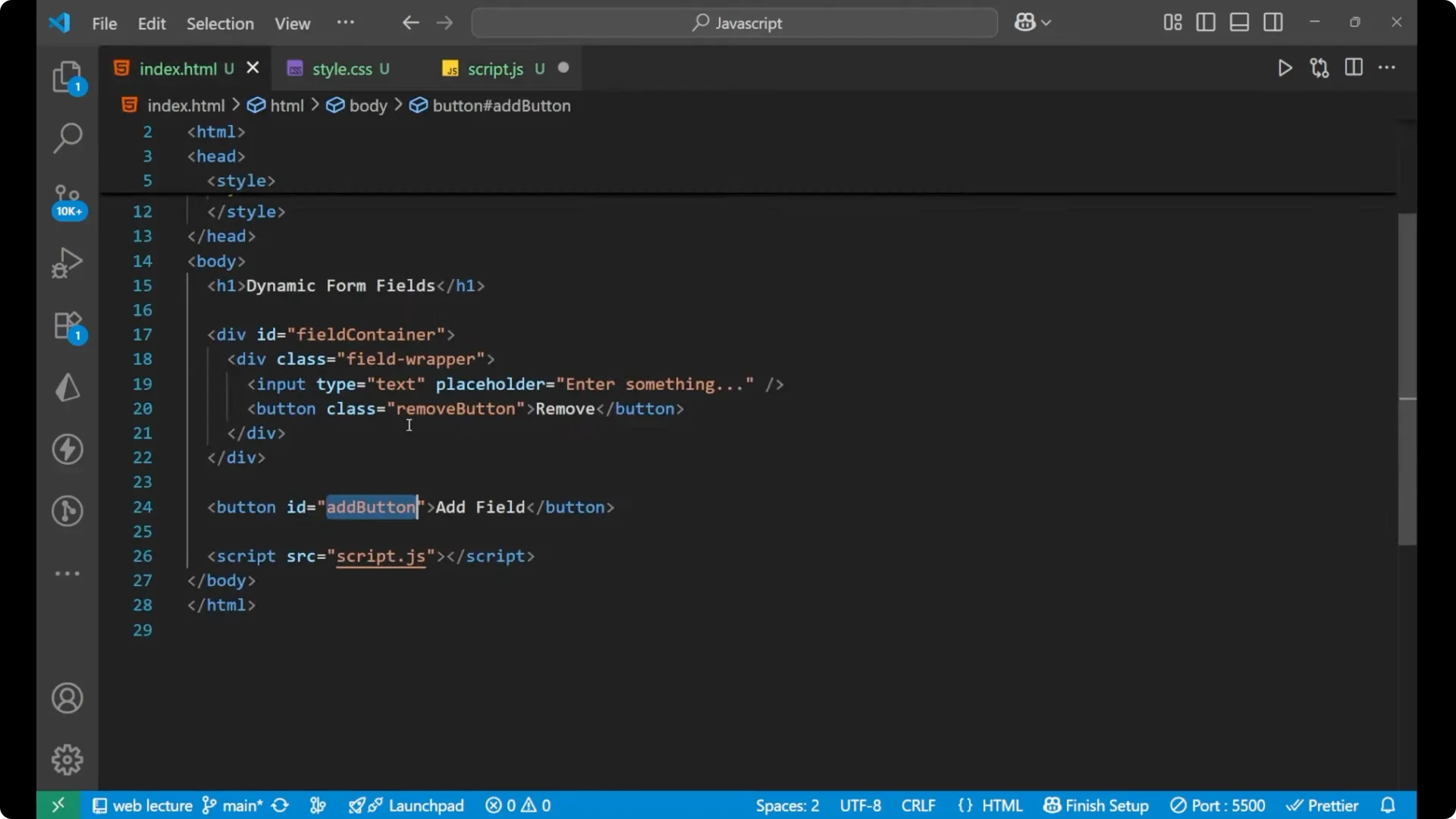Open the Manage settings gear
This screenshot has height=819, width=1456.
coord(67,759)
